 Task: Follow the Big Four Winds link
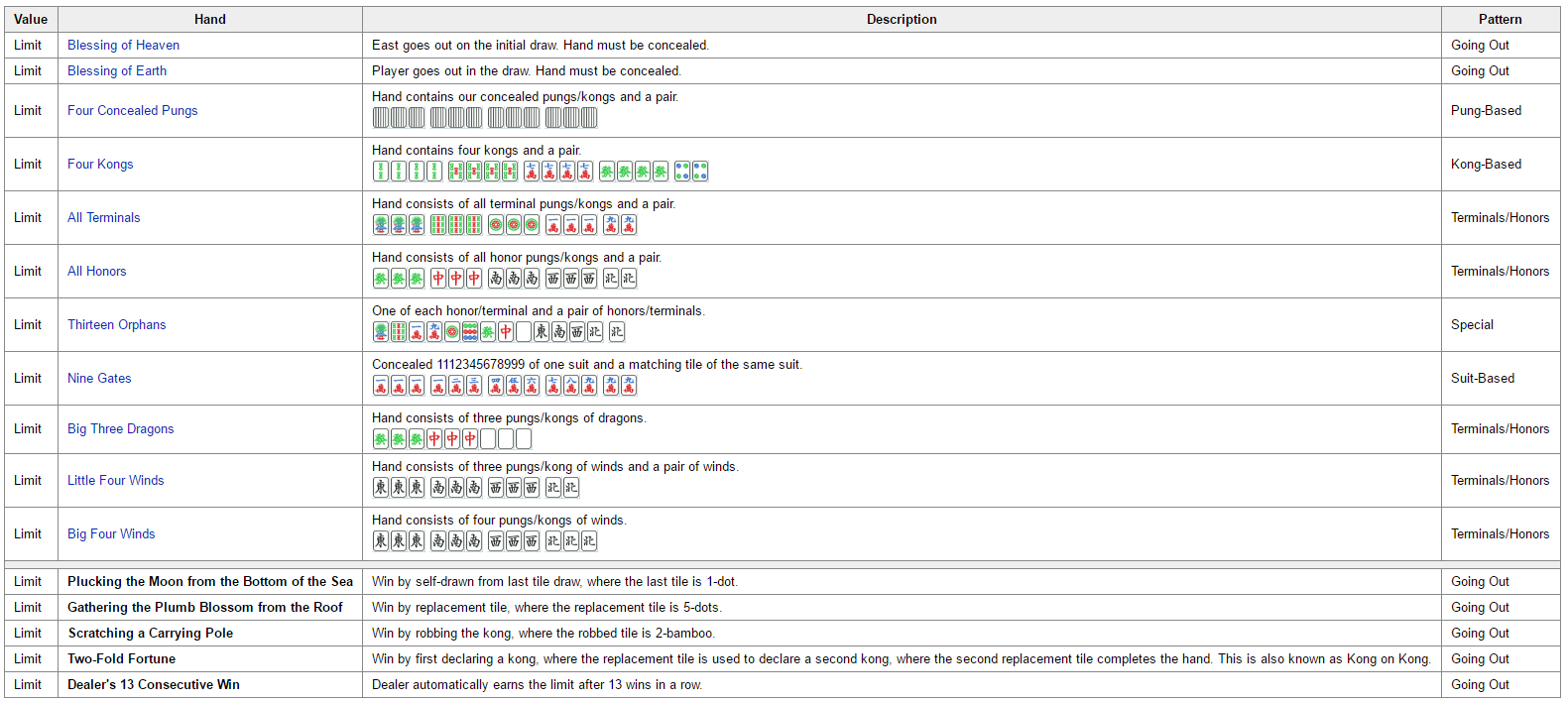(x=111, y=533)
